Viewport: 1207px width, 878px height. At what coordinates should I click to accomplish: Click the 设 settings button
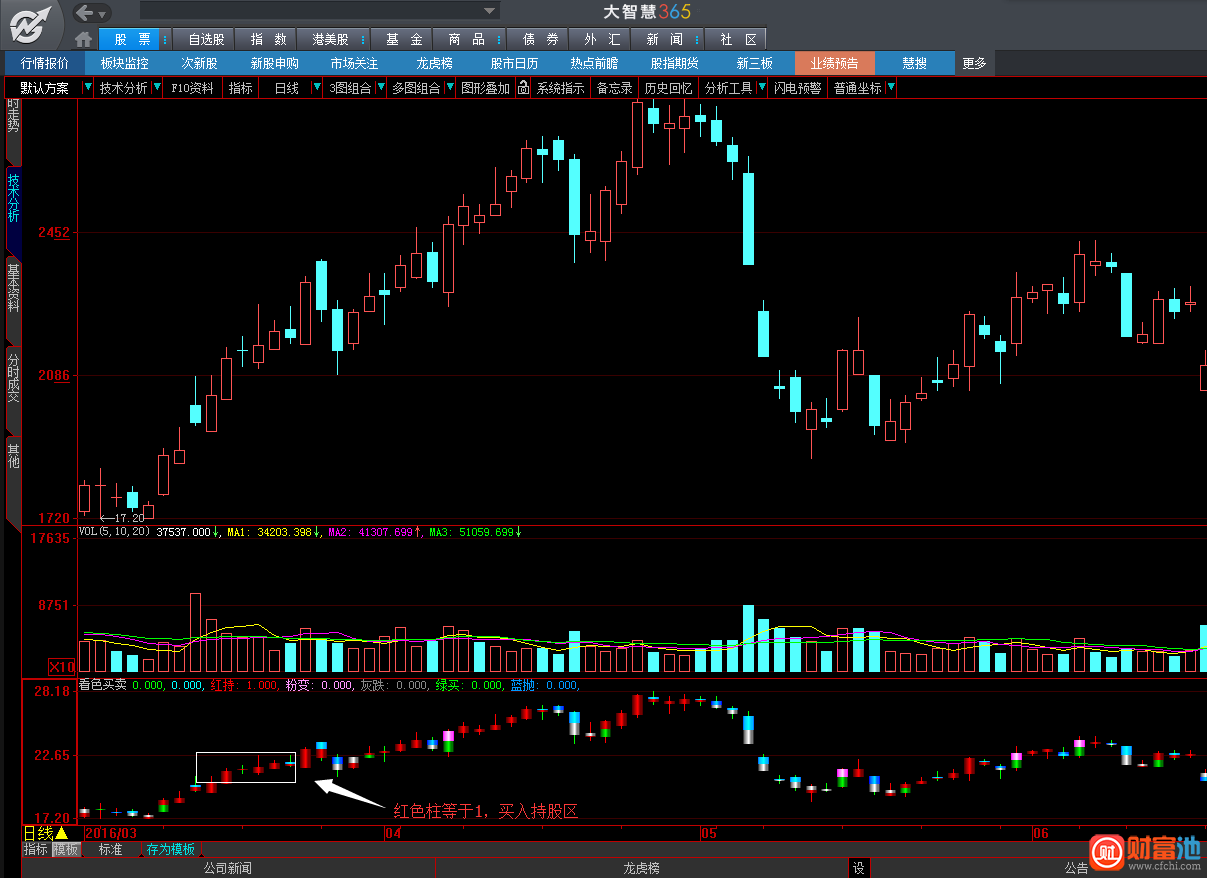click(859, 868)
